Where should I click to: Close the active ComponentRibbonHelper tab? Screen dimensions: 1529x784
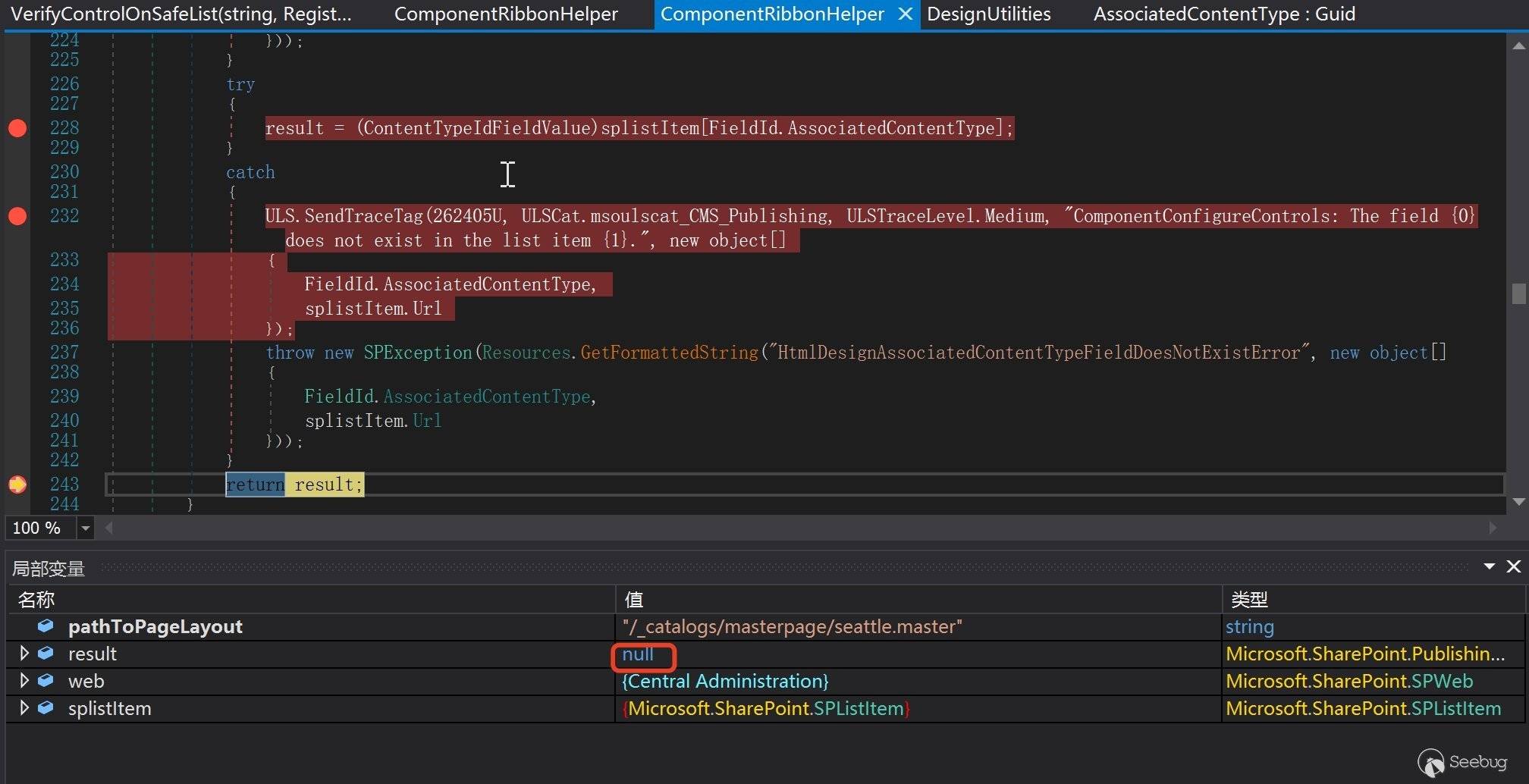[x=905, y=14]
